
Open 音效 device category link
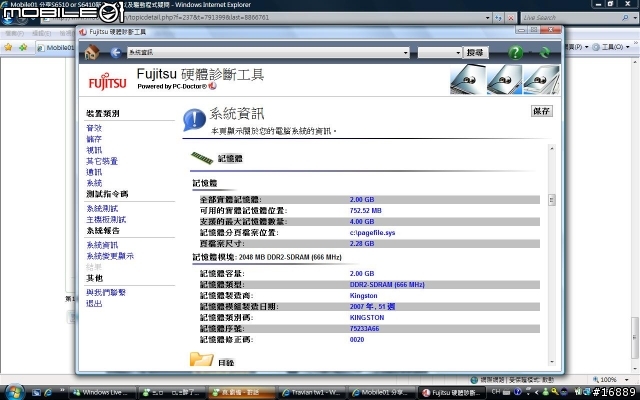coord(94,128)
